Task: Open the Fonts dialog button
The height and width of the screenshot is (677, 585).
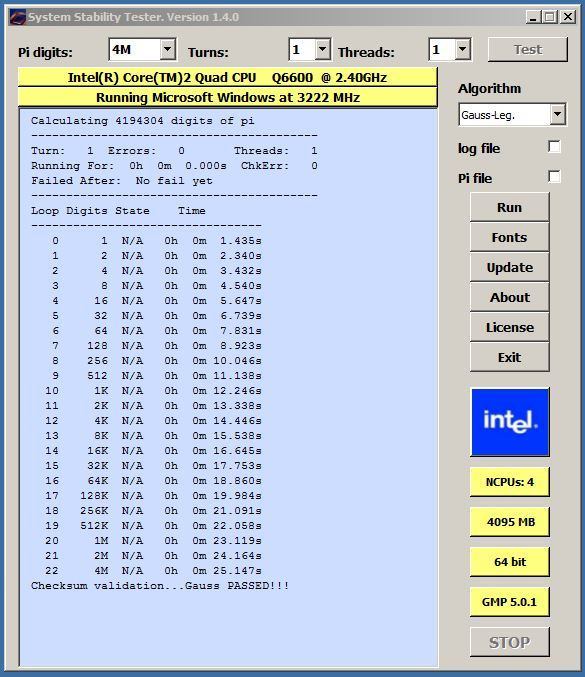Action: (509, 237)
